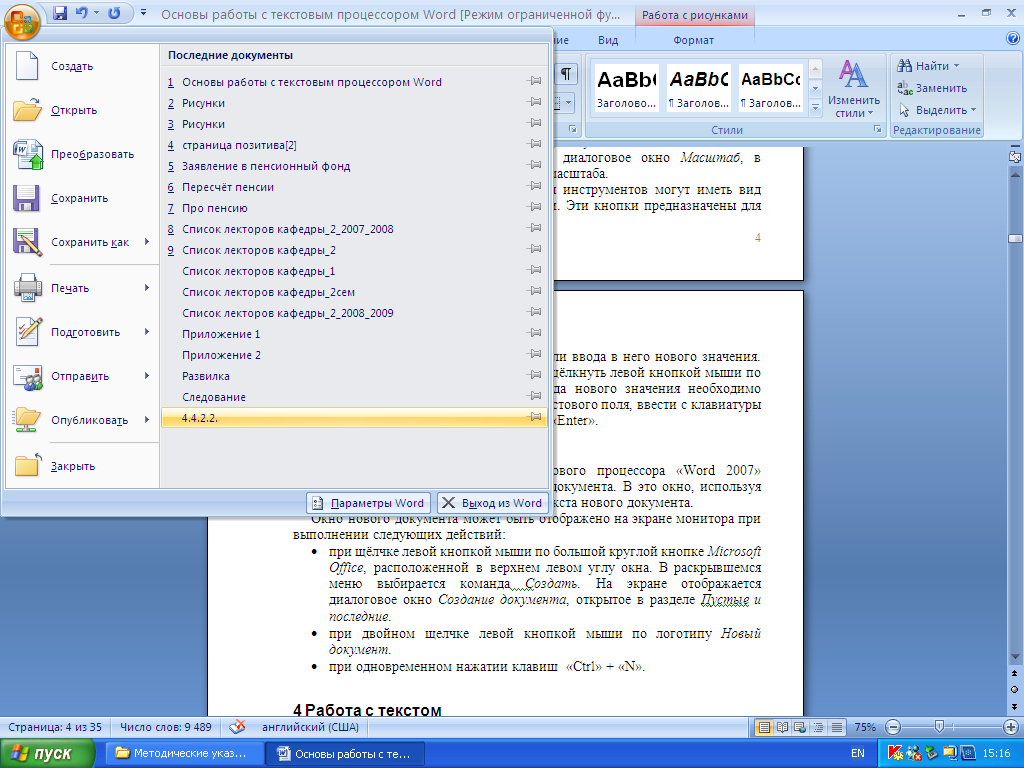The height and width of the screenshot is (768, 1024).
Task: Switch to the Формат ribbon tab
Action: coord(694,40)
